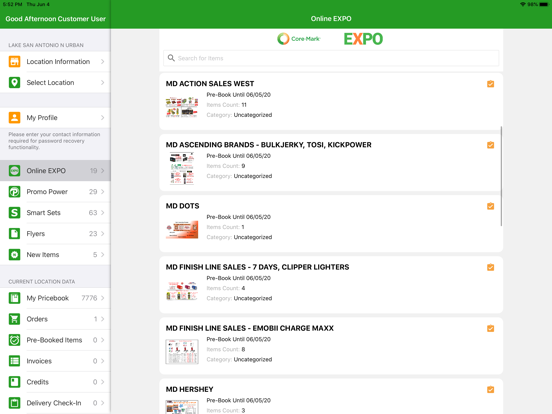Expand Promo Power chevron arrow

(x=102, y=192)
